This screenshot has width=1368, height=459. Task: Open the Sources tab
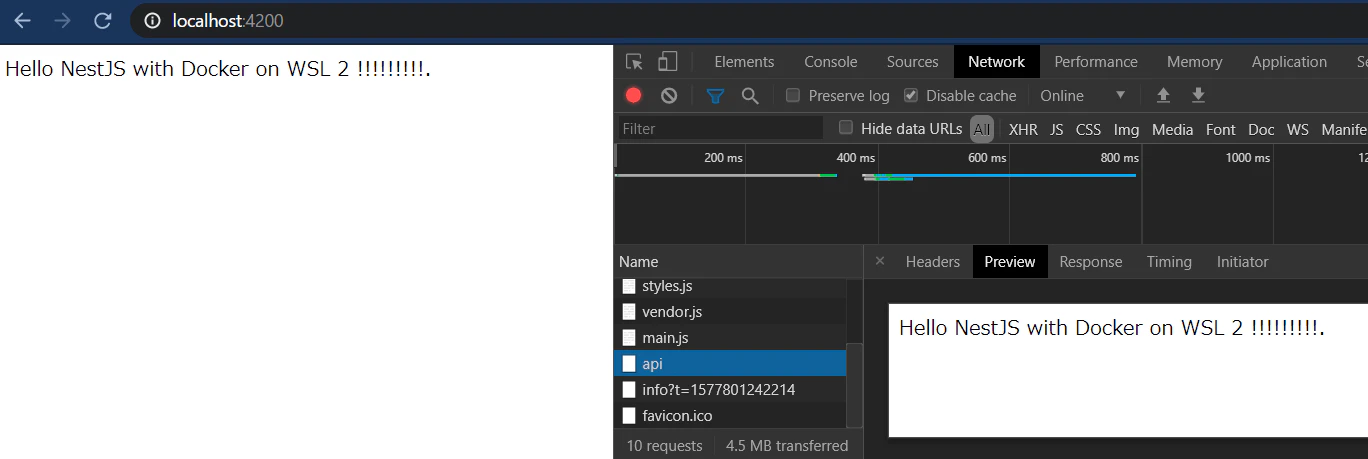[x=912, y=62]
